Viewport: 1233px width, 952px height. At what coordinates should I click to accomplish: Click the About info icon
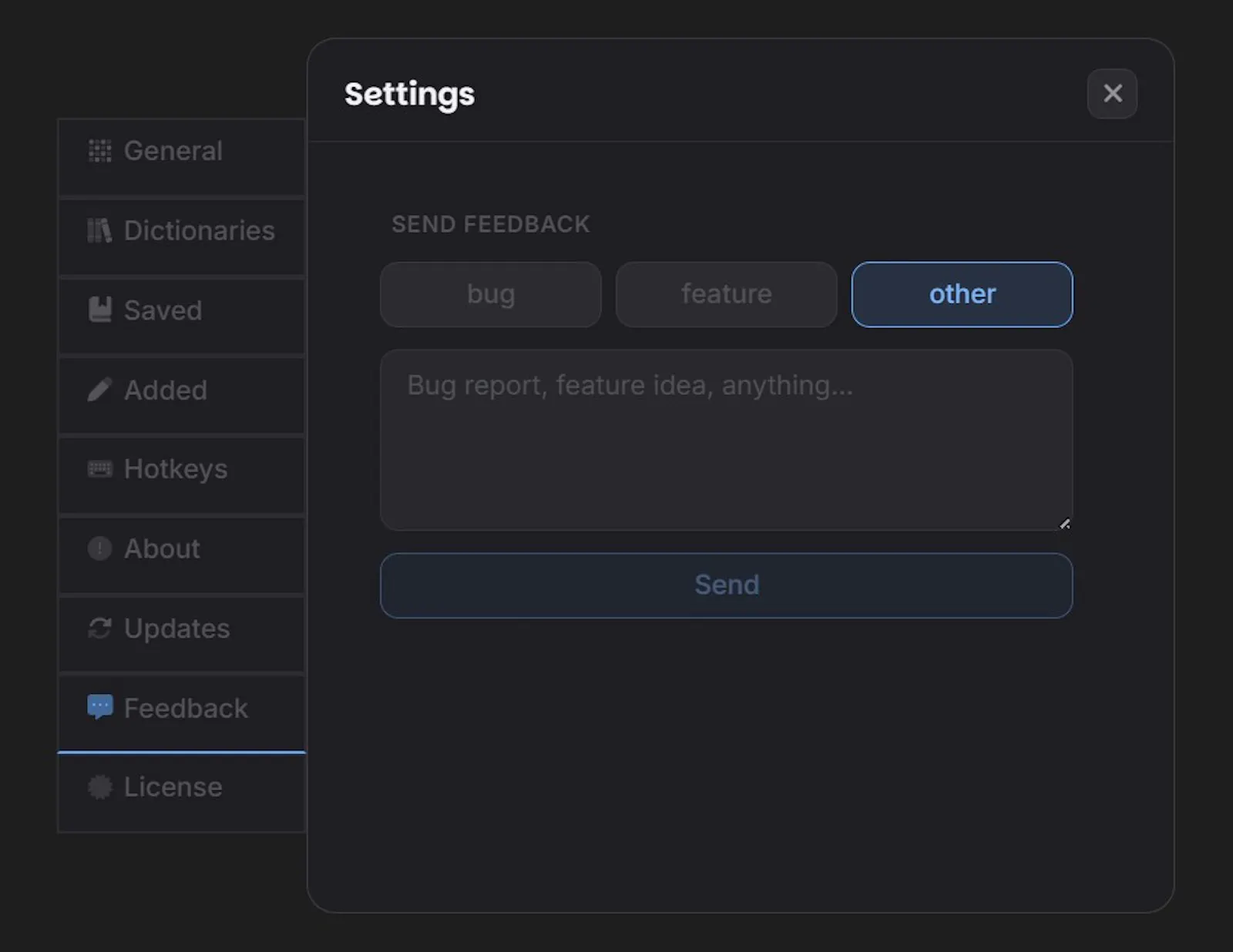[99, 548]
